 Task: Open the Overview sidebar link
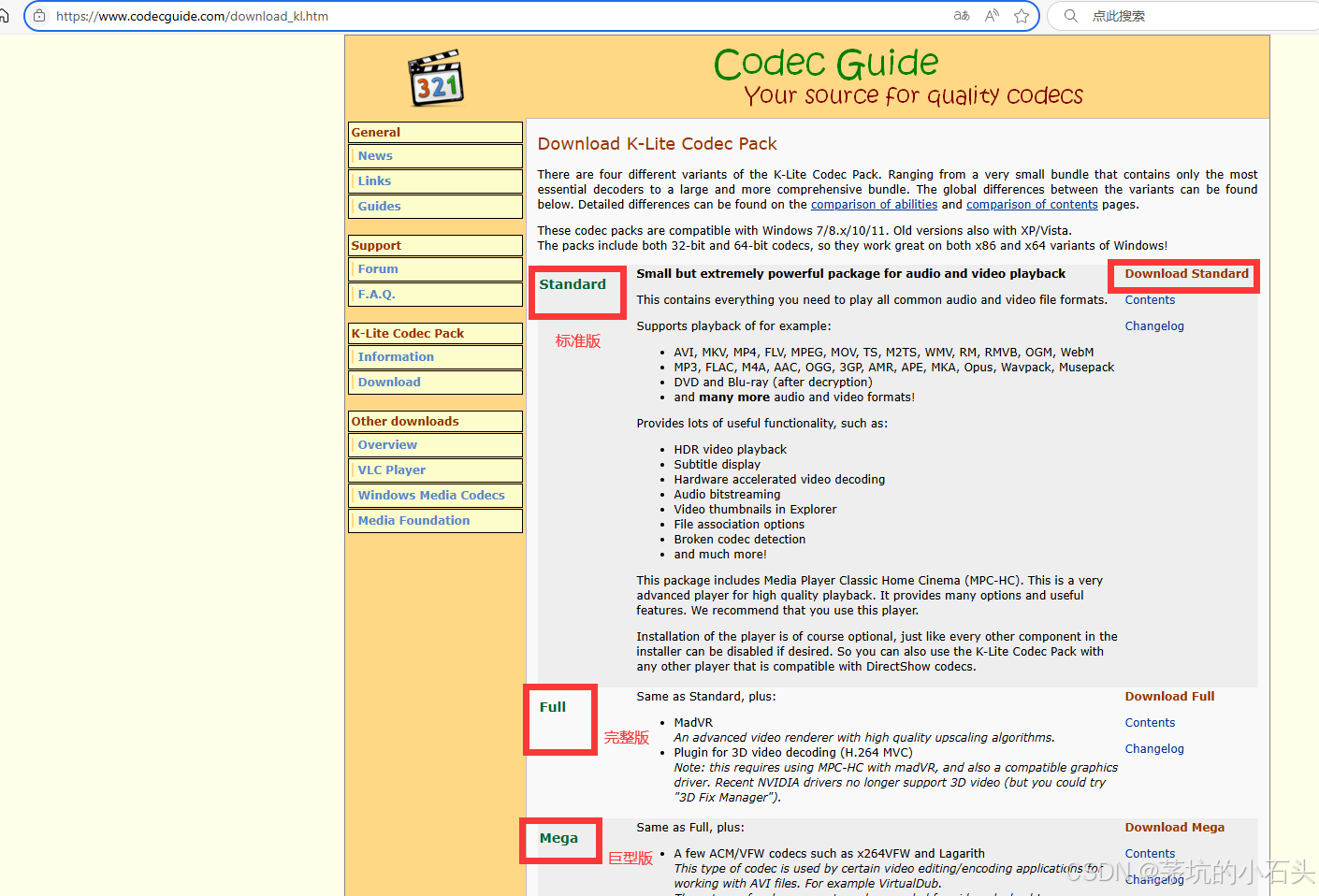[435, 445]
